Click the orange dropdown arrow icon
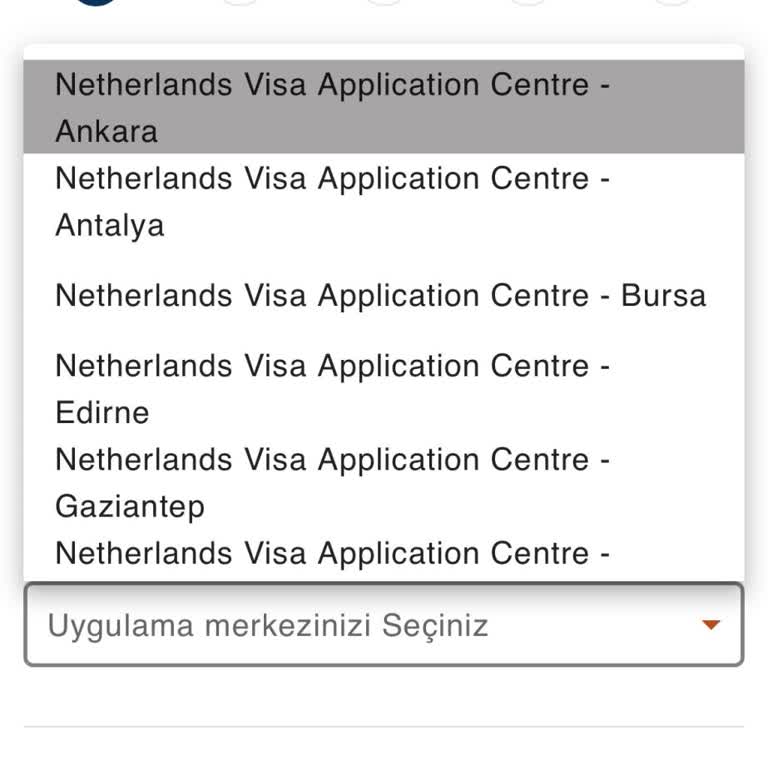Screen dimensions: 768x768 tap(711, 625)
